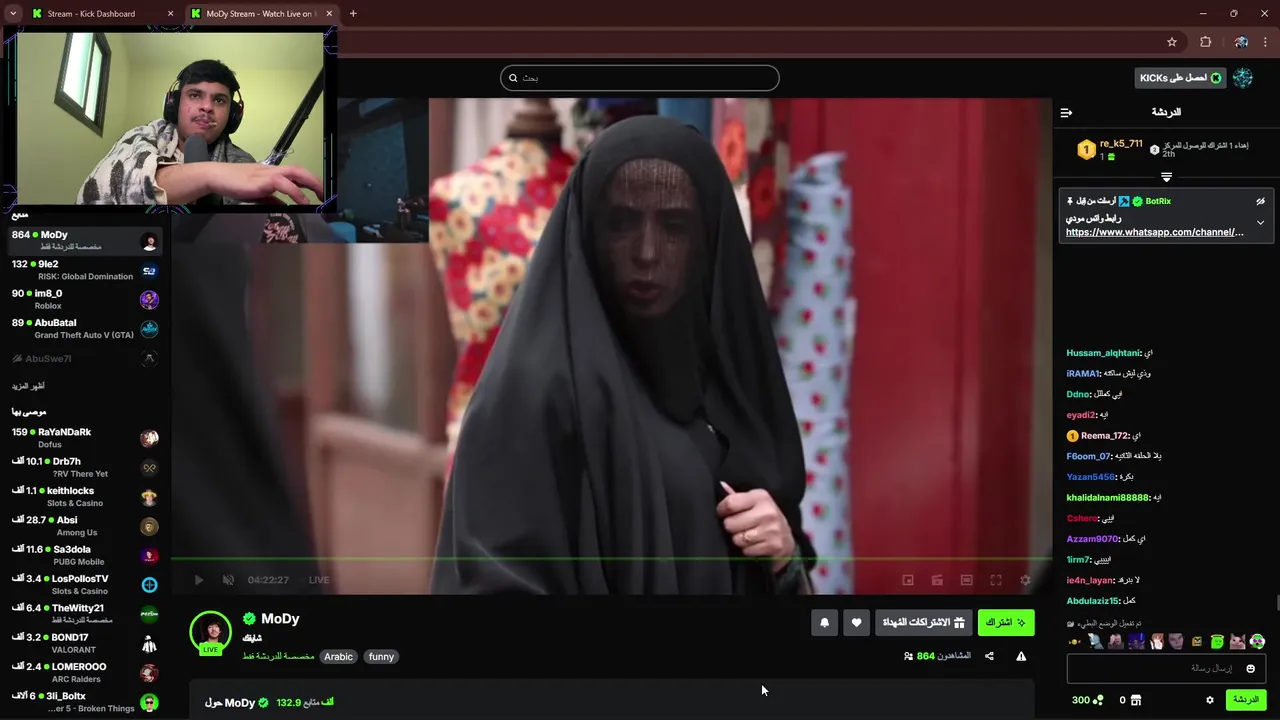Enter fullscreen video mode
The width and height of the screenshot is (1280, 720).
(x=996, y=580)
